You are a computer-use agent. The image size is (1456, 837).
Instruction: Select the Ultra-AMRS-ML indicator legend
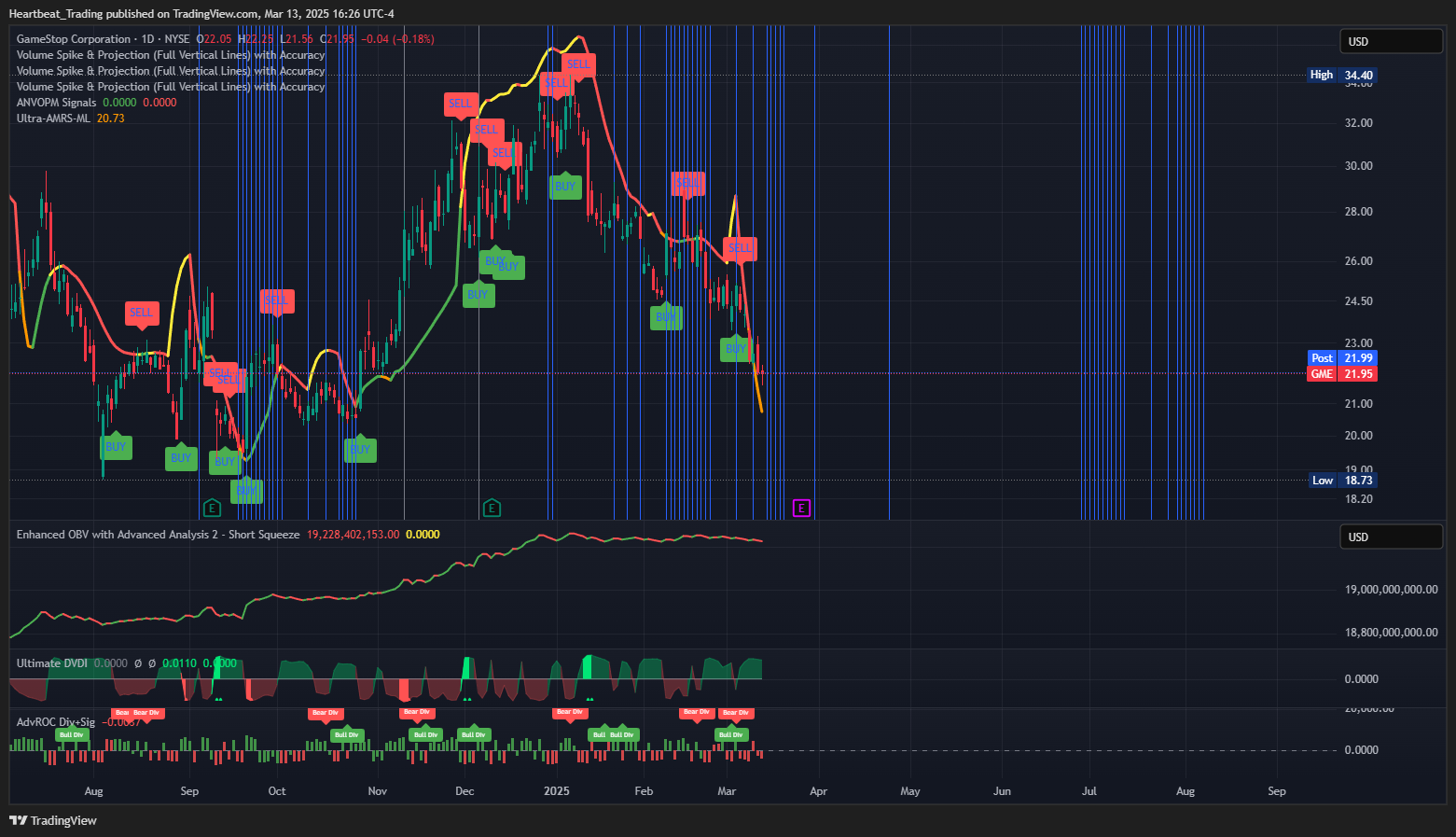pos(53,119)
